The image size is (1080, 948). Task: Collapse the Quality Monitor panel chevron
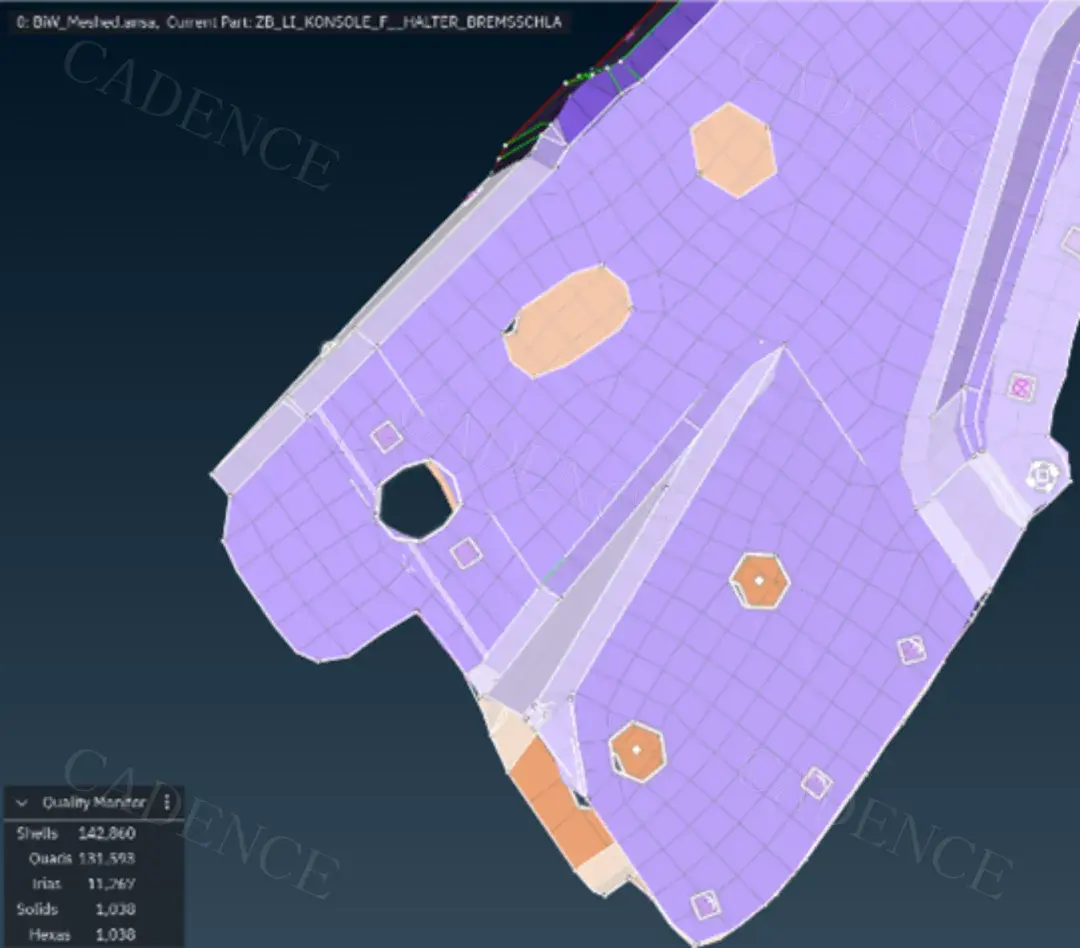coord(21,803)
